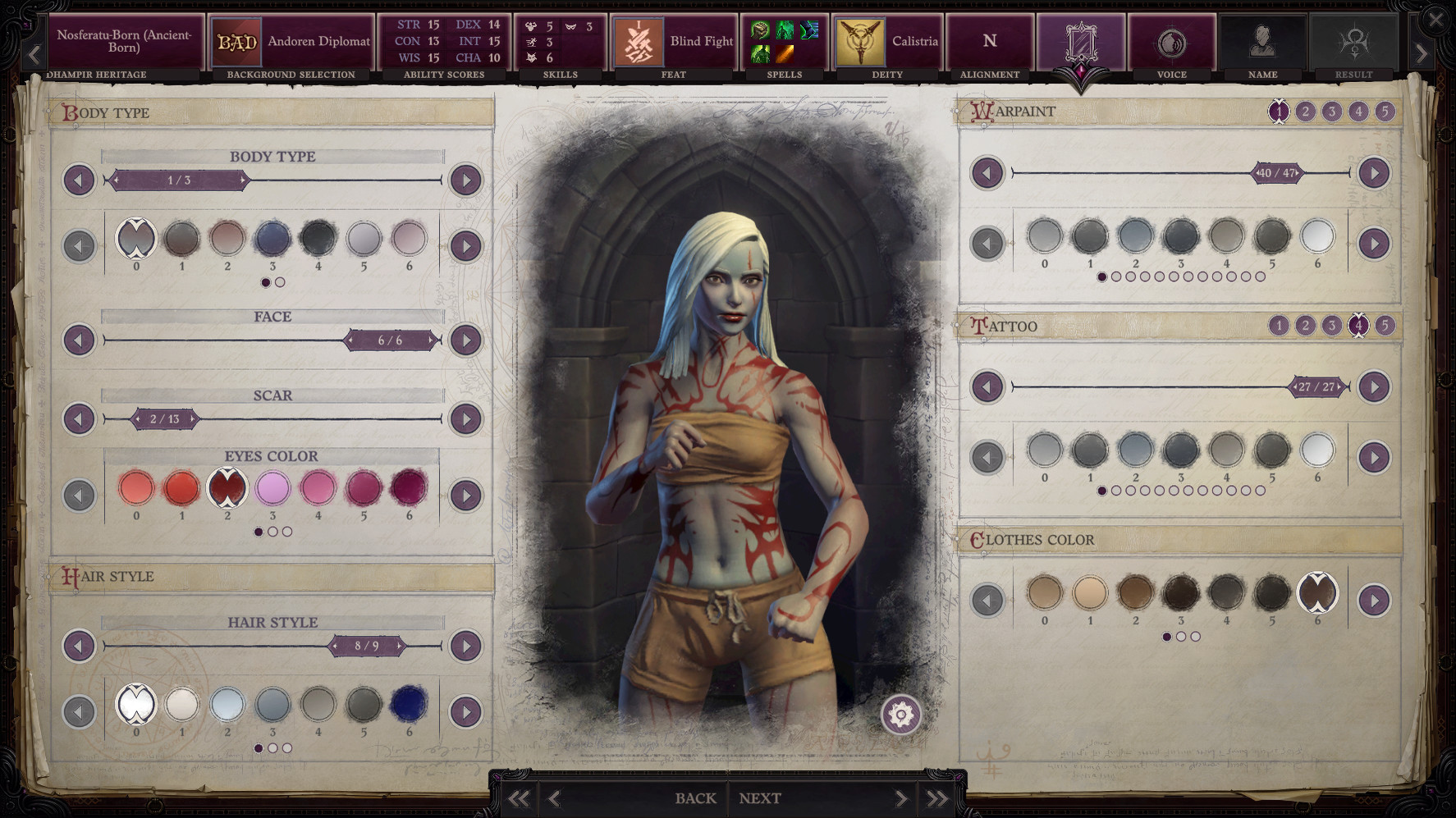Click the double-arrow skip forward control
This screenshot has width=1456, height=818.
click(x=936, y=797)
